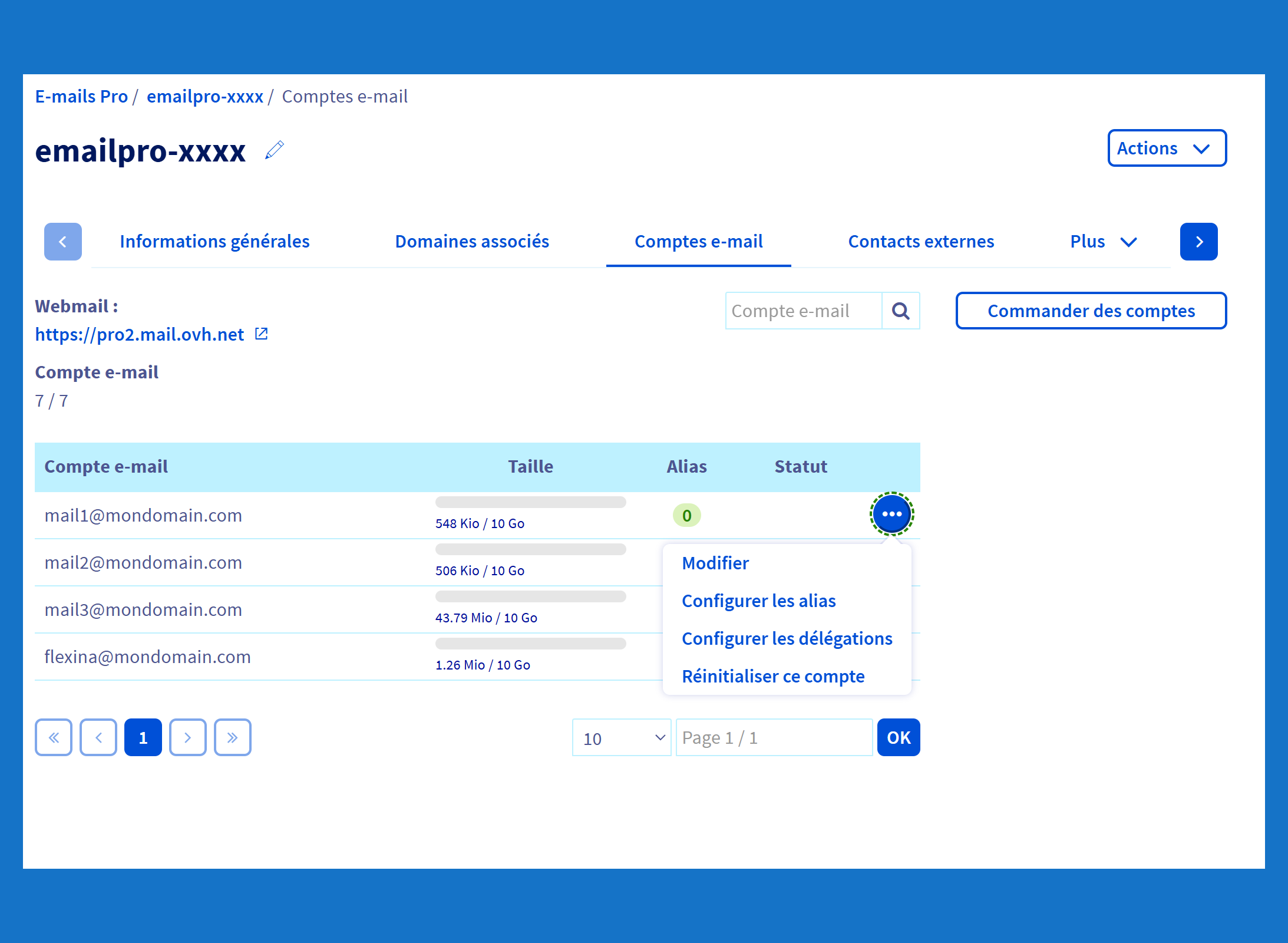The image size is (1288, 943).
Task: Click the alias count badge 0
Action: [x=686, y=515]
